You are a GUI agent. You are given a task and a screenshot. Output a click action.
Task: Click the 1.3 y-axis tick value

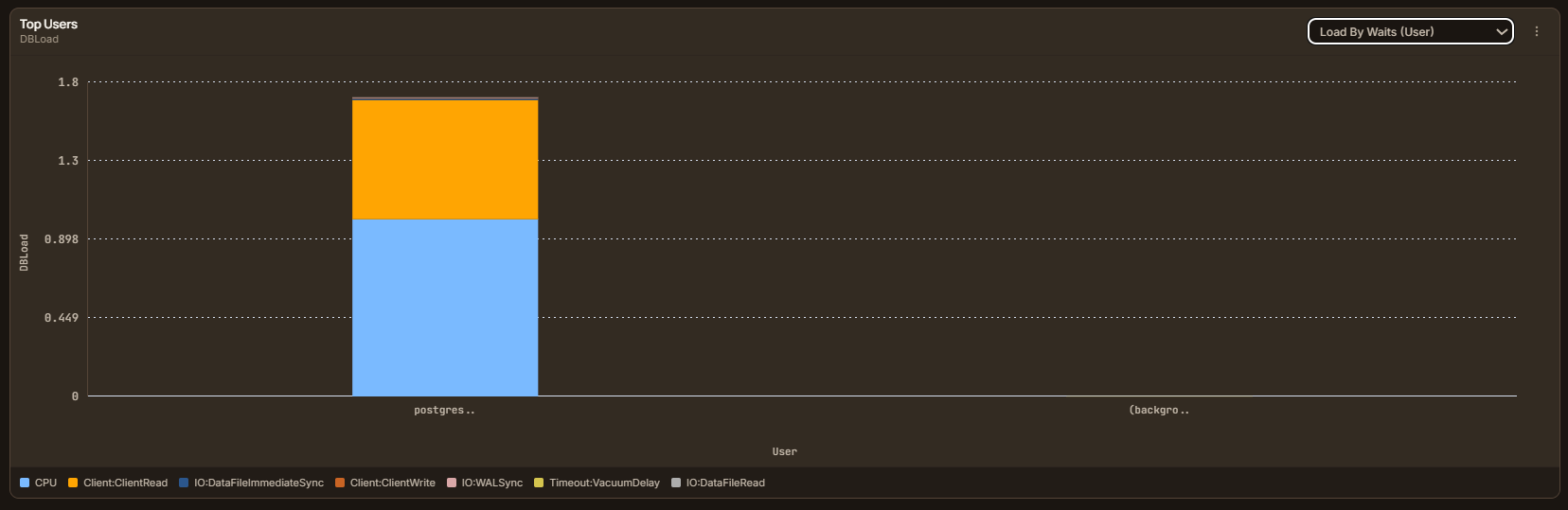pos(68,161)
